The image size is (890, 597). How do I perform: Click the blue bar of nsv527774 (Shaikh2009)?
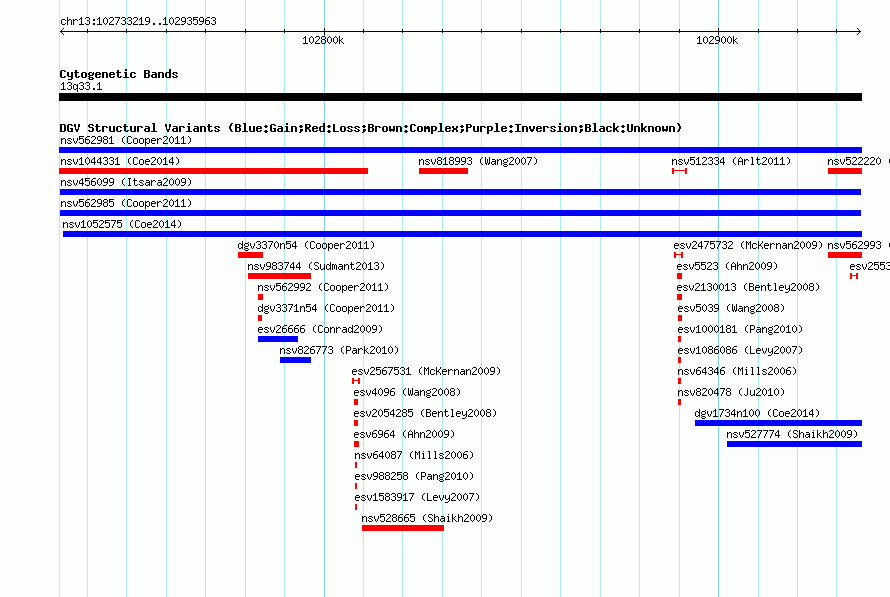795,444
